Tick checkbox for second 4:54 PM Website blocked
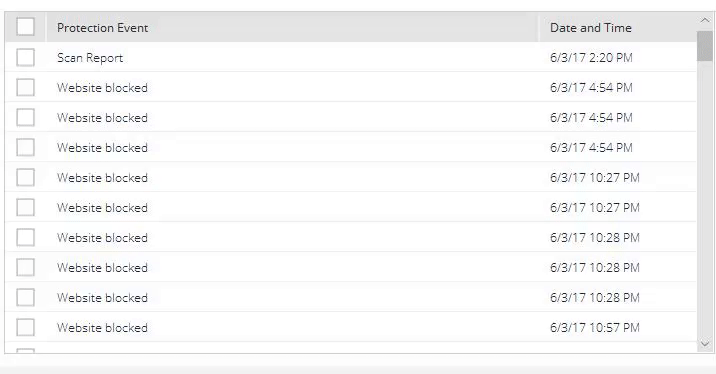 25,117
